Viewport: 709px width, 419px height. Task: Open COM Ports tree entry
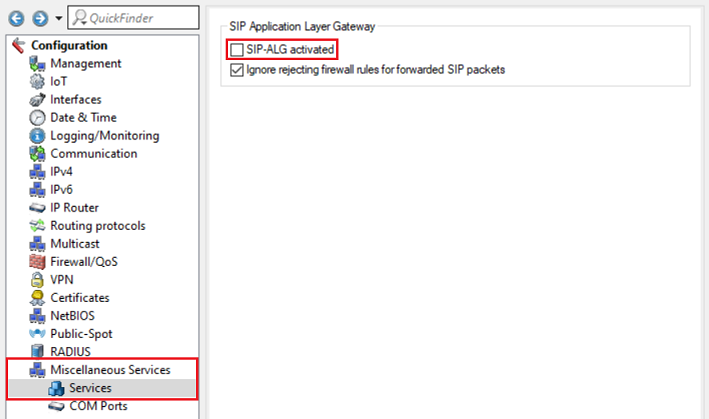click(98, 405)
